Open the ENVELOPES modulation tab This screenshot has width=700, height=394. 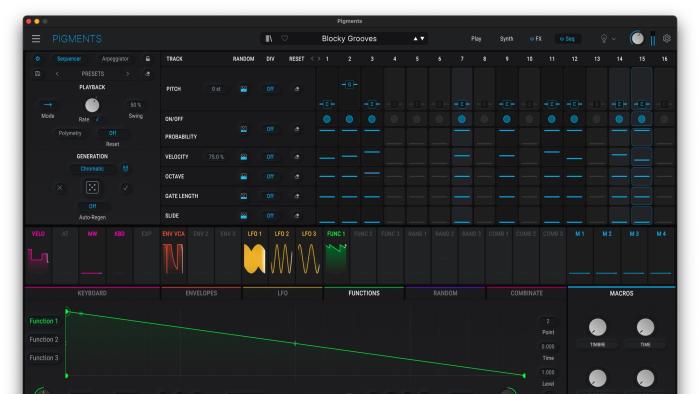click(x=201, y=293)
